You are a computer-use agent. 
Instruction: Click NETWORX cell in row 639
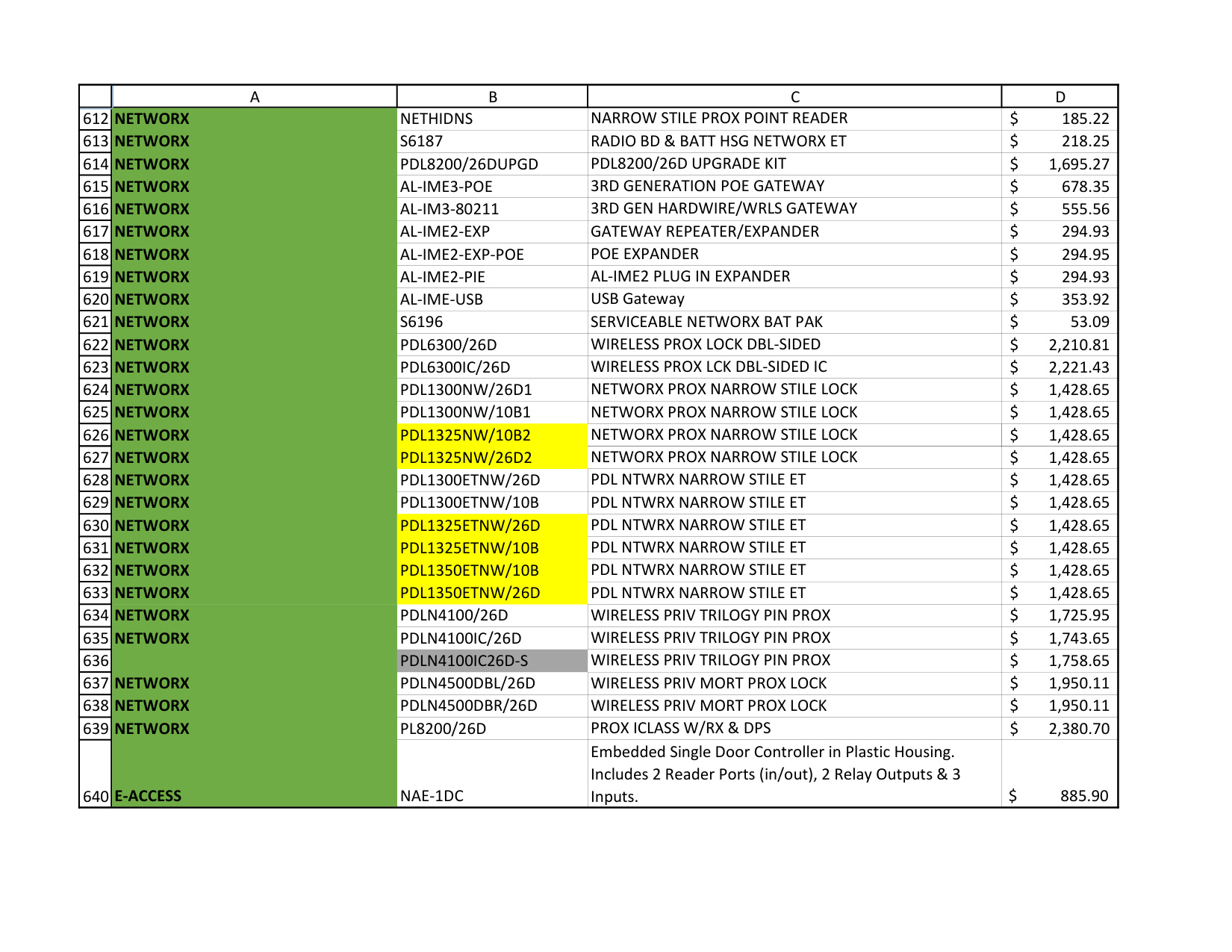coord(255,729)
